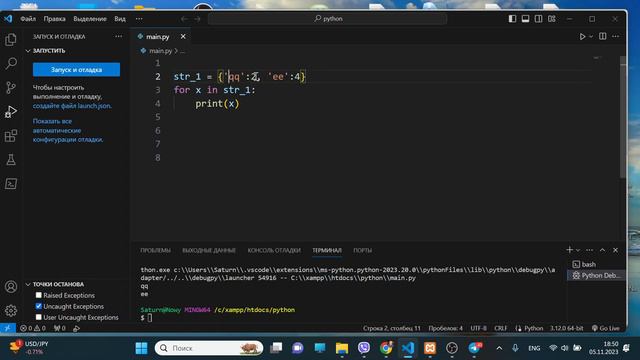Image resolution: width=640 pixels, height=360 pixels.
Task: Go back with the navigation arrow
Action: (x=184, y=19)
